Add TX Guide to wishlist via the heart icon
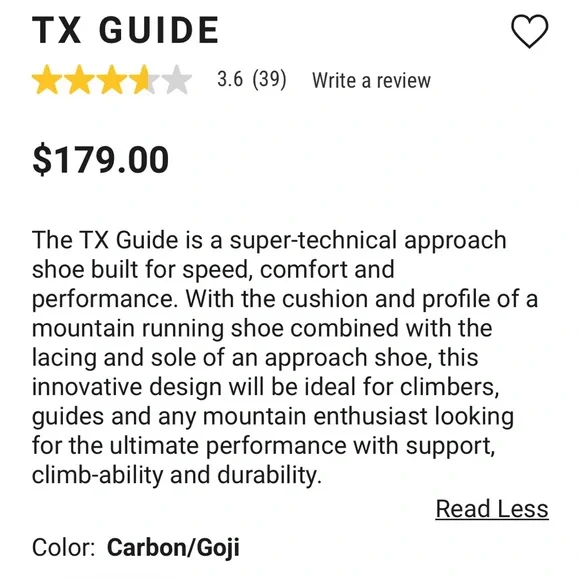Viewport: 580px width, 580px height. (529, 31)
